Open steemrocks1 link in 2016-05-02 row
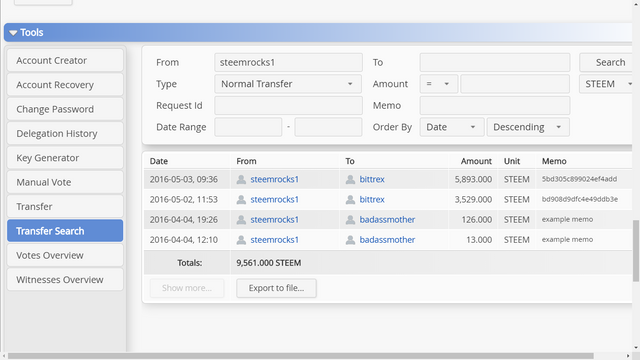This screenshot has width=640, height=360. (274, 200)
